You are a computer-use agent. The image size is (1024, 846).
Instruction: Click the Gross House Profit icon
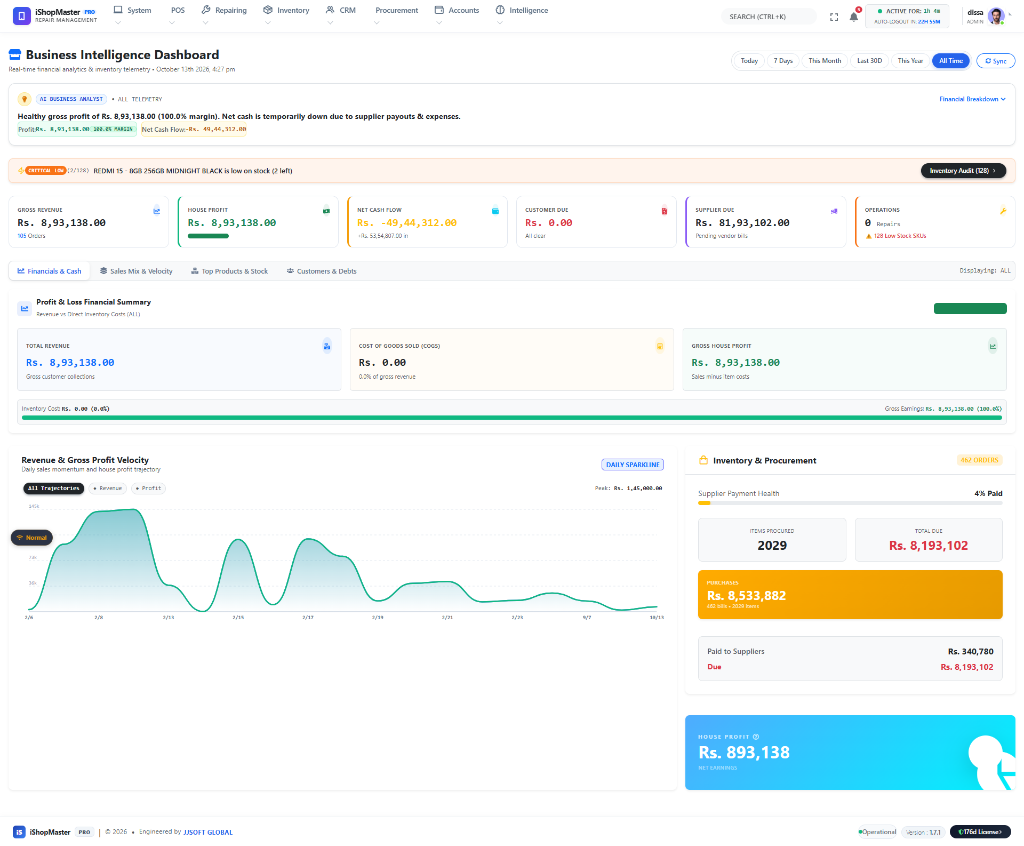tap(993, 346)
